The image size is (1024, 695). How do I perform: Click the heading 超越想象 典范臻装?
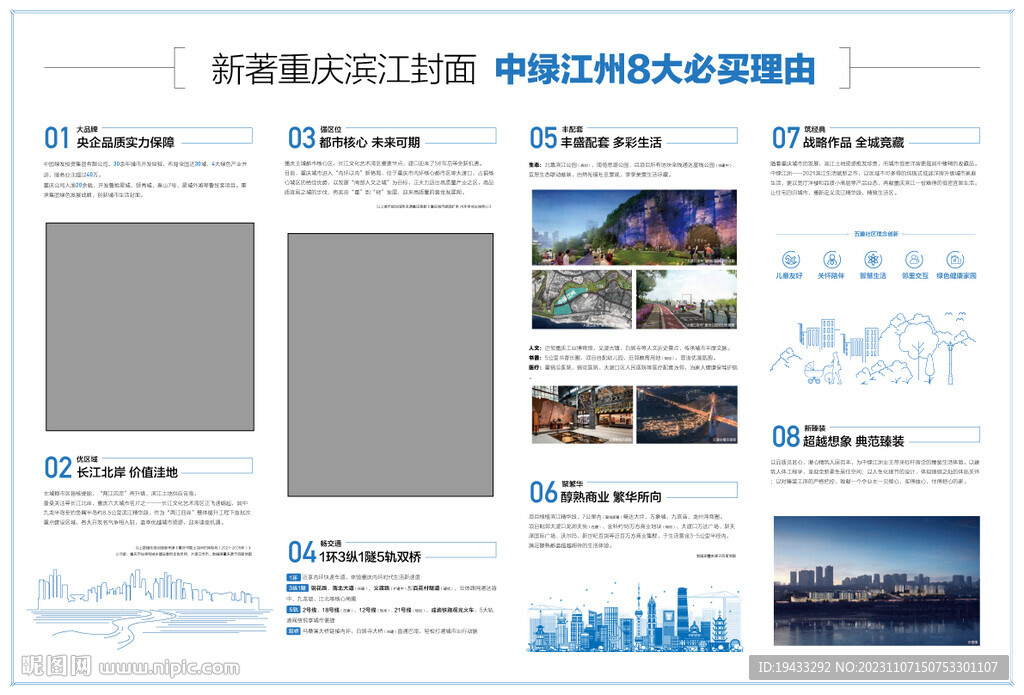pos(854,442)
